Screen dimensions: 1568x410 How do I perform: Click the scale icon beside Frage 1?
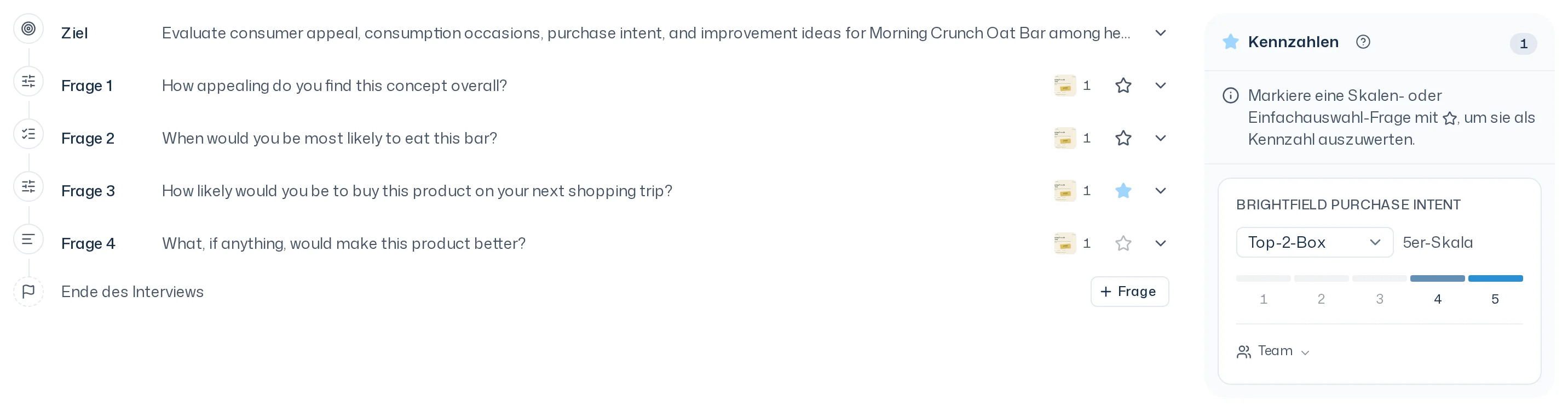(28, 81)
